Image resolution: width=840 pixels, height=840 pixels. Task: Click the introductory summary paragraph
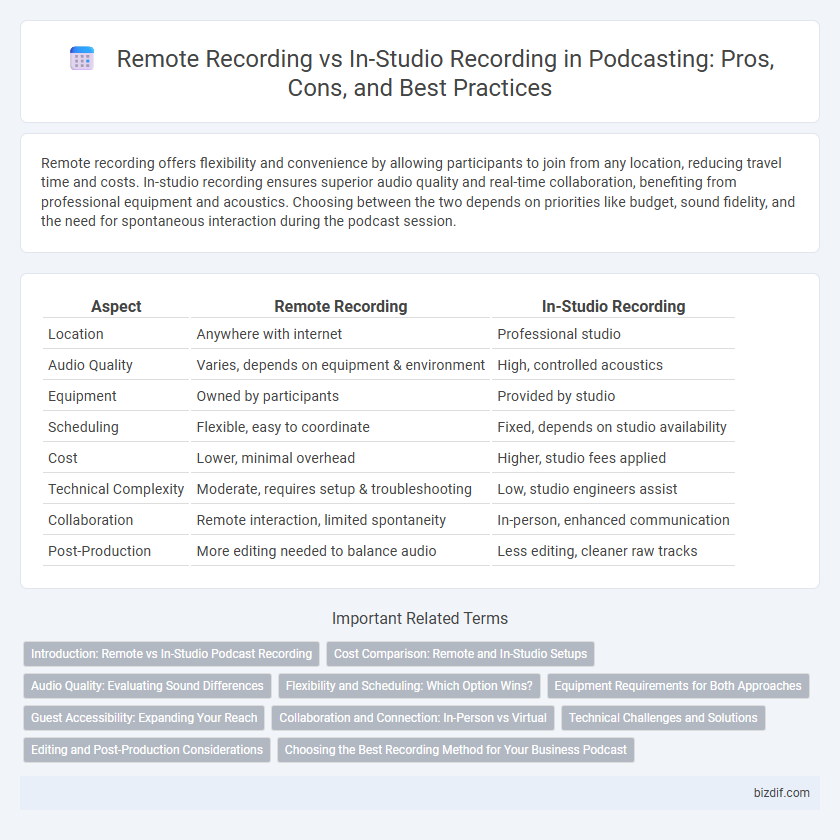point(418,192)
